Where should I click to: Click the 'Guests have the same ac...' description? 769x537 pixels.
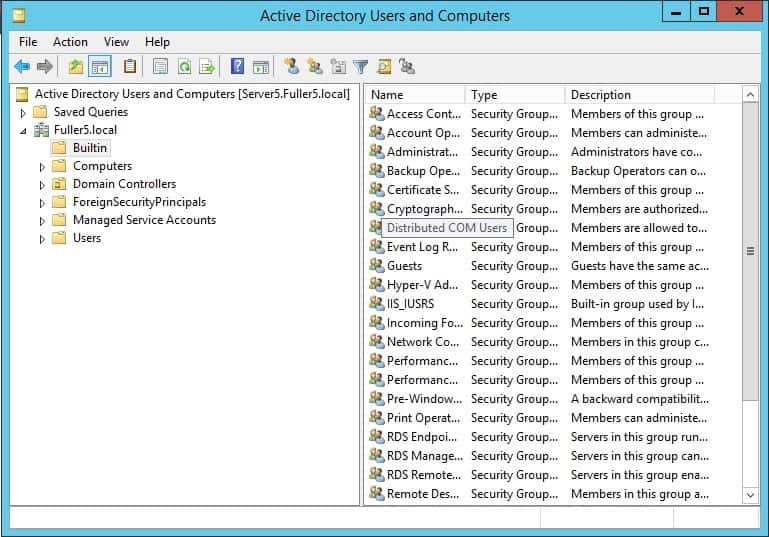coord(640,265)
